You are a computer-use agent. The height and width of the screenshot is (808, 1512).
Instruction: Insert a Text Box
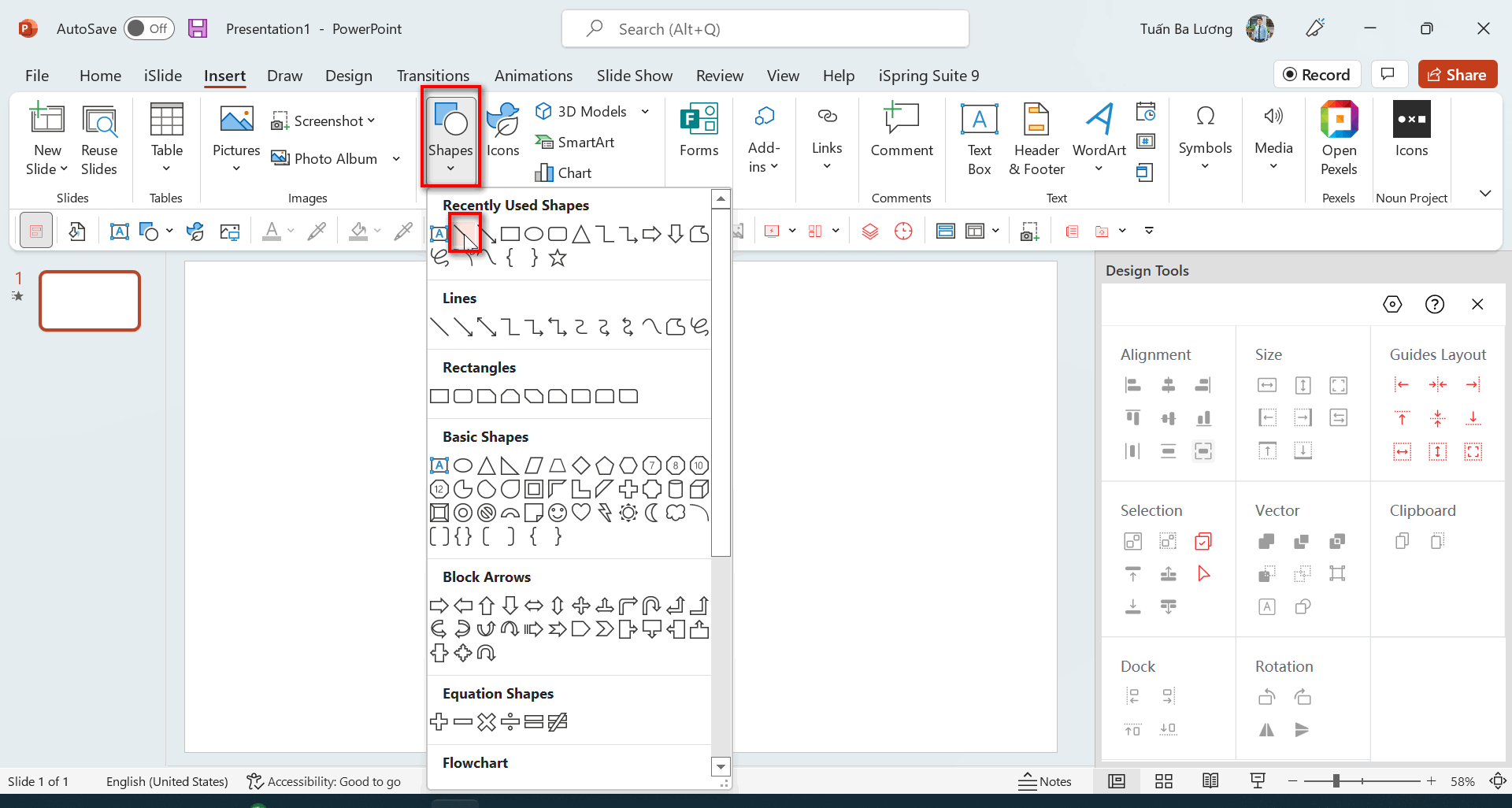pyautogui.click(x=980, y=138)
